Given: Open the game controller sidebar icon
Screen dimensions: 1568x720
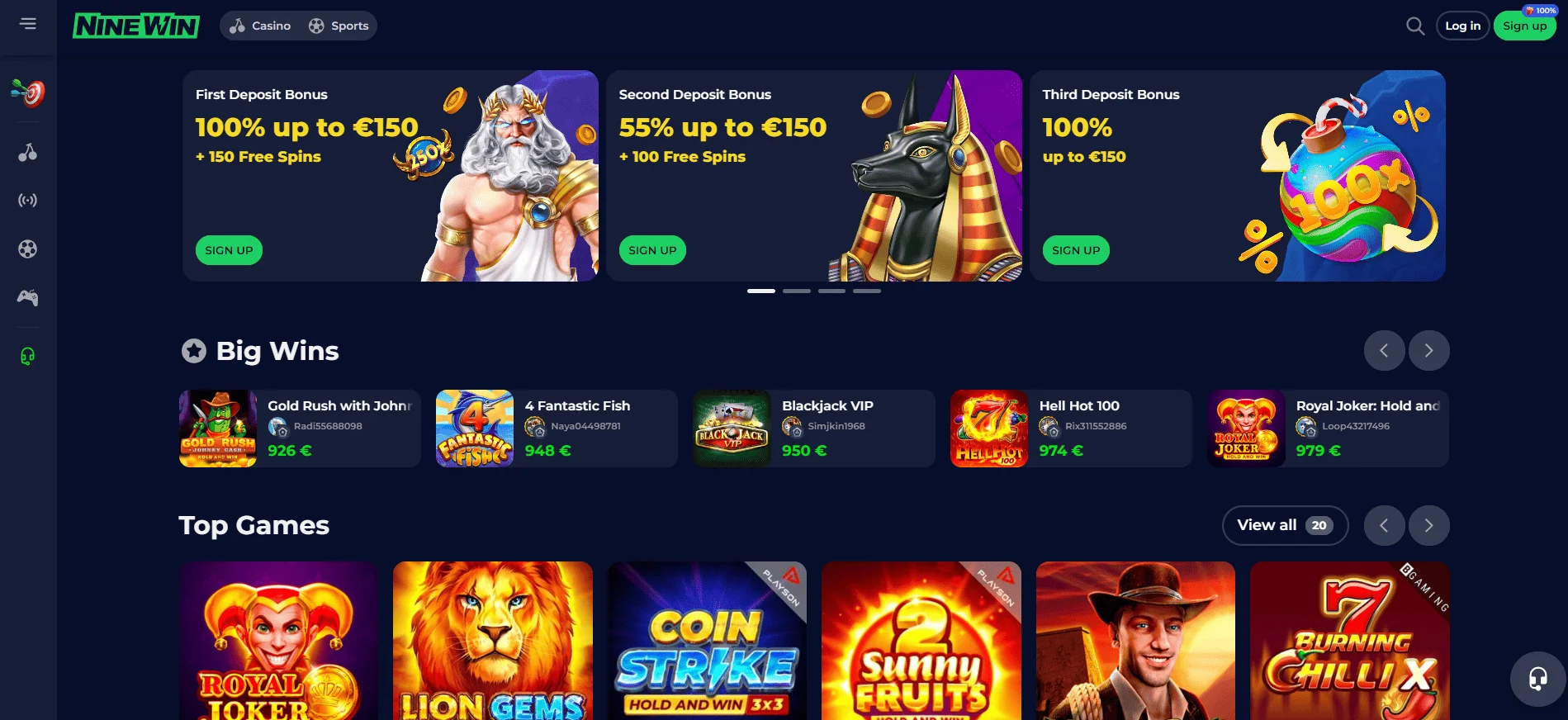Looking at the screenshot, I should pyautogui.click(x=28, y=297).
